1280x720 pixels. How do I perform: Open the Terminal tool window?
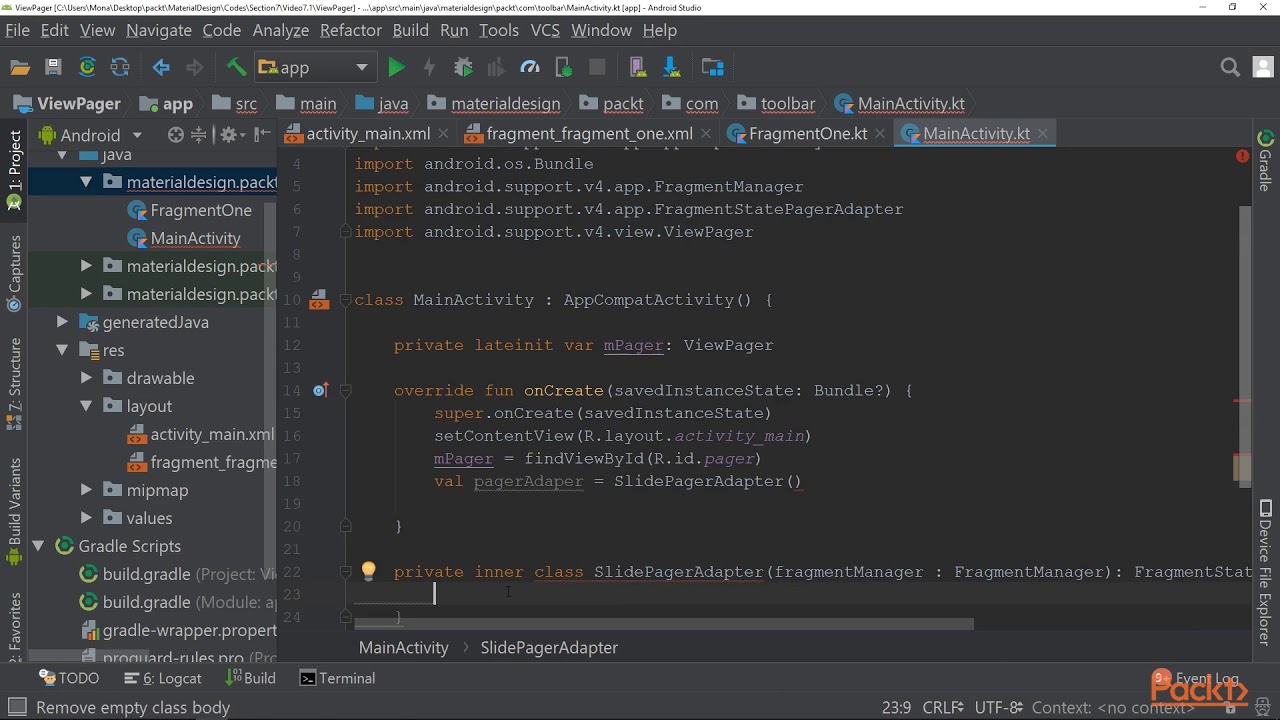338,678
